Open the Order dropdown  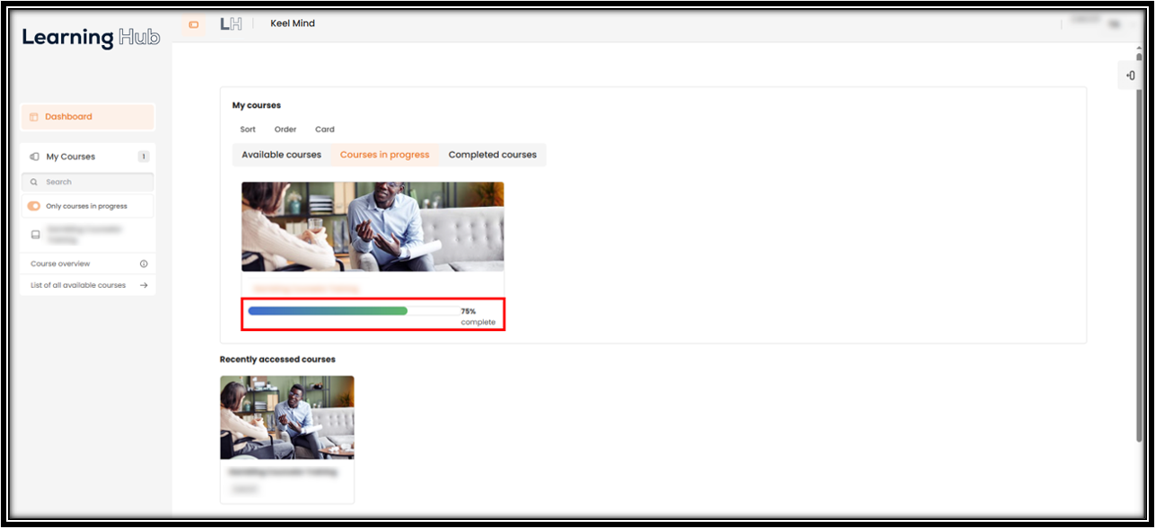pos(286,130)
